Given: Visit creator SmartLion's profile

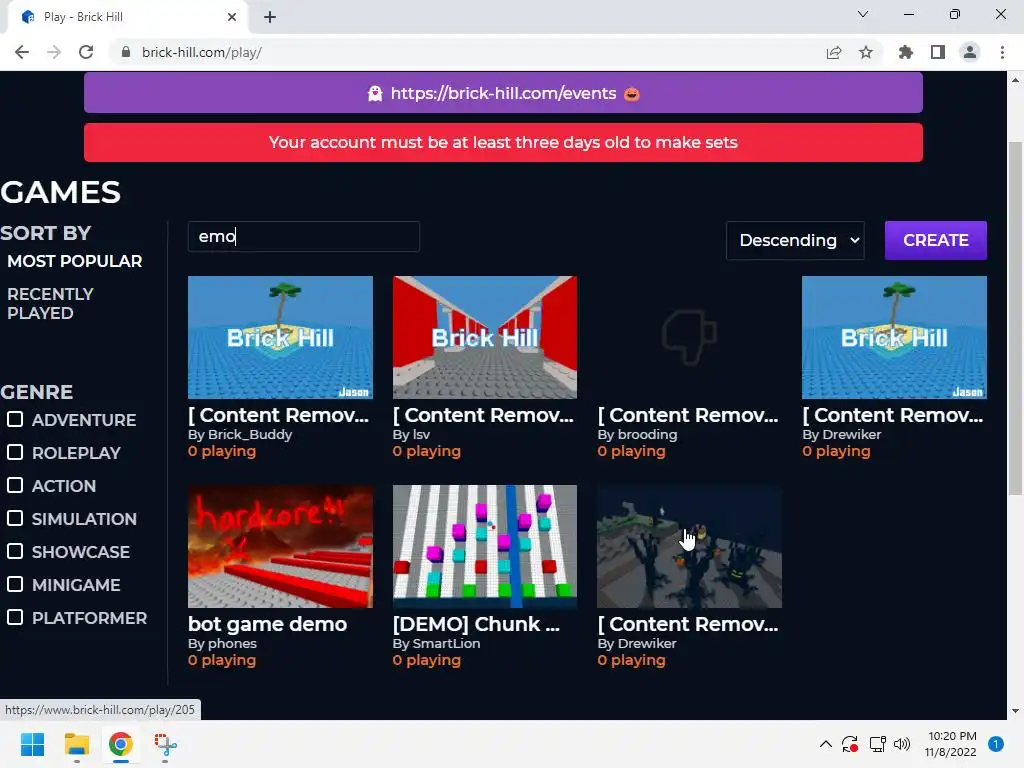Looking at the screenshot, I should pyautogui.click(x=446, y=643).
